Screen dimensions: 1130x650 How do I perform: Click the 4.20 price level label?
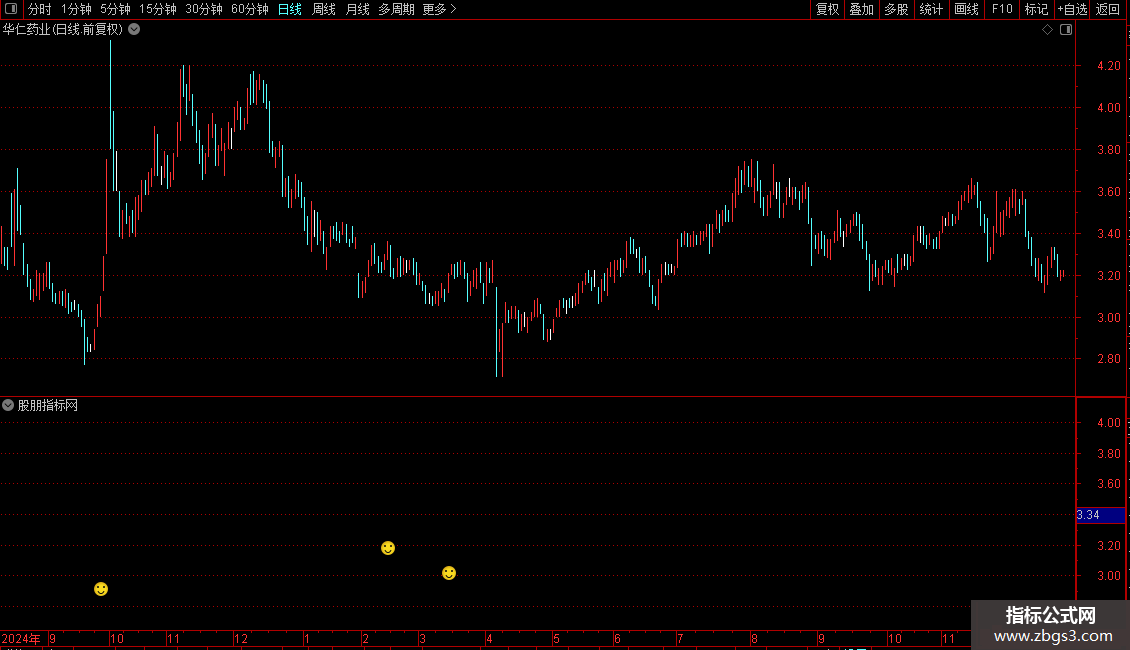tap(1108, 66)
